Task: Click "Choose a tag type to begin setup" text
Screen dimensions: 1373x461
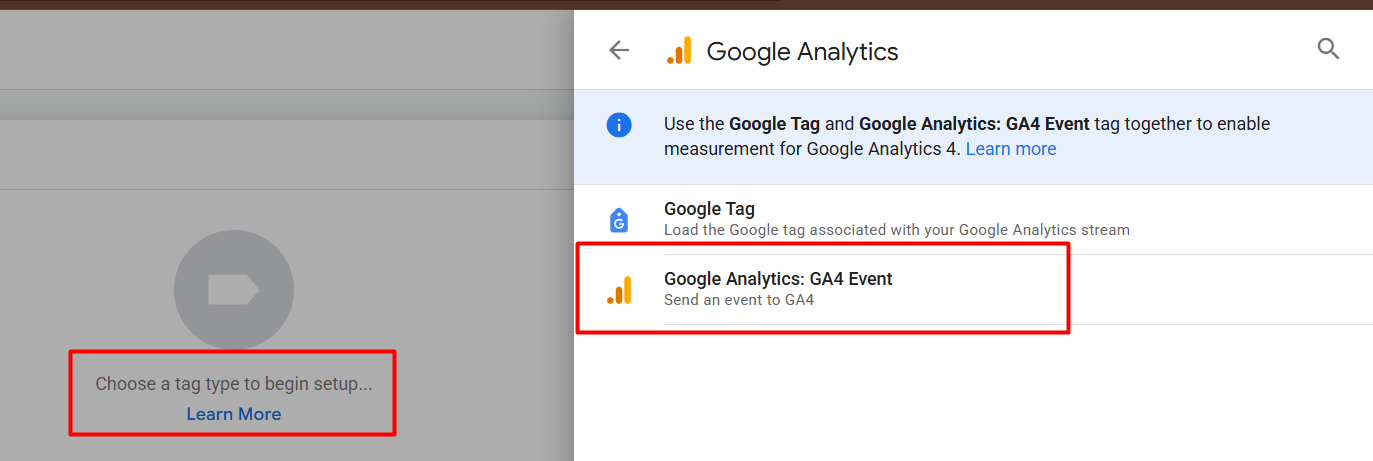Action: tap(233, 384)
